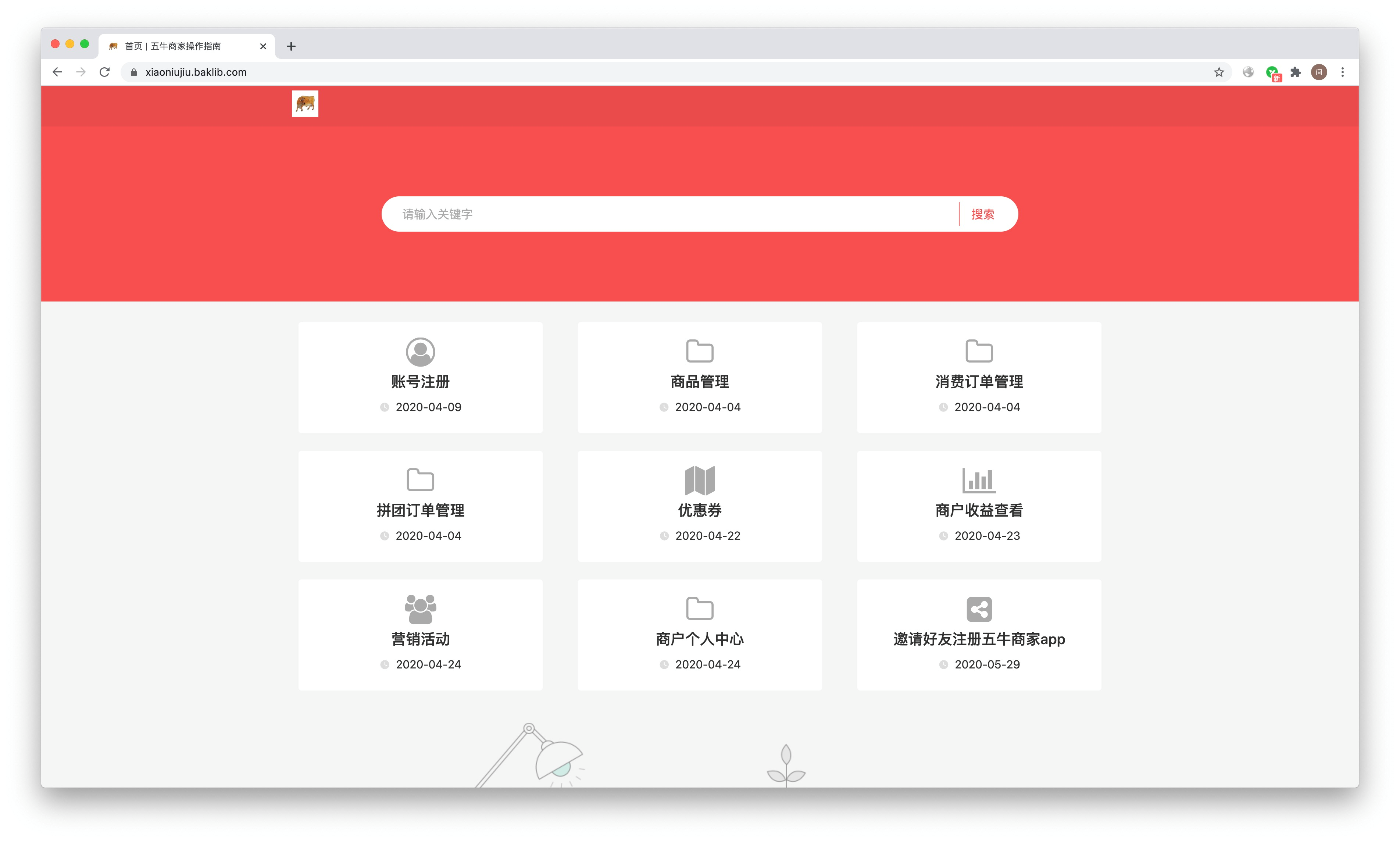The height and width of the screenshot is (842, 1400).
Task: Open the browser extensions puzzle icon
Action: click(x=1295, y=72)
